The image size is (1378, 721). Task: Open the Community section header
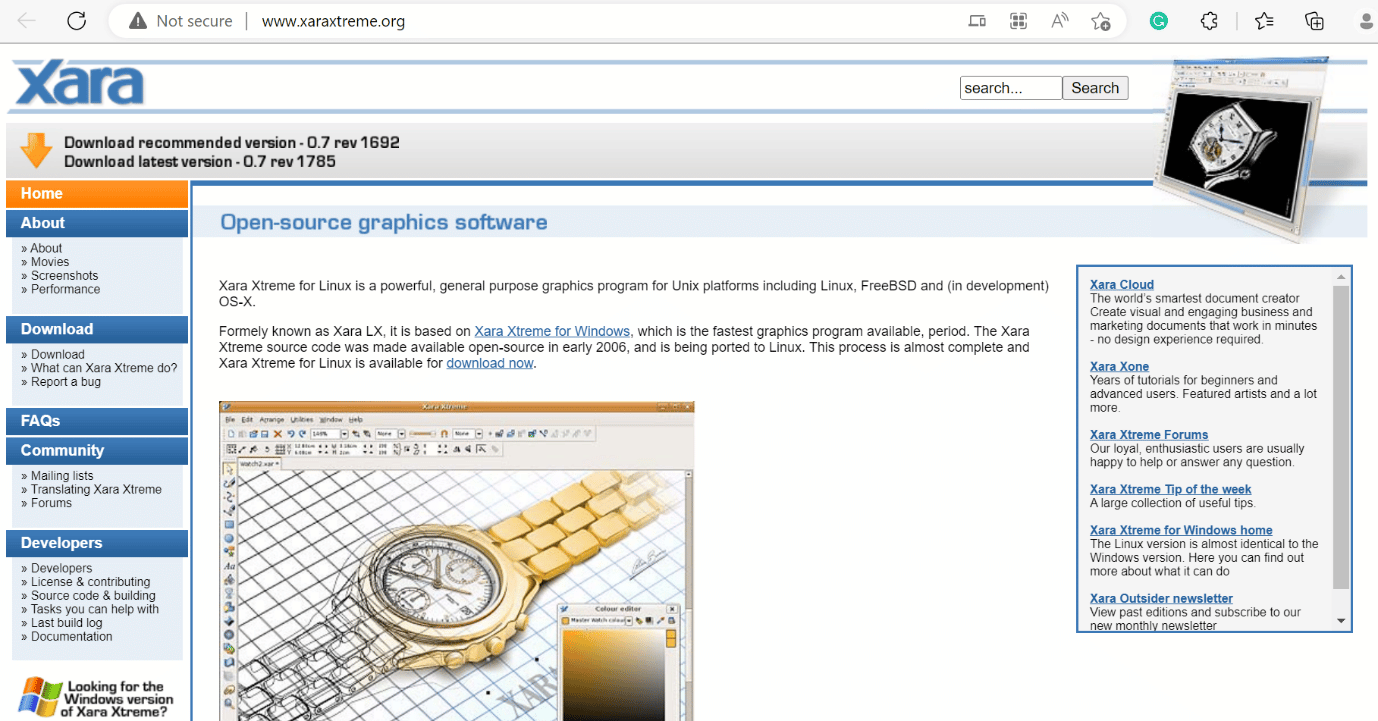[x=97, y=451]
